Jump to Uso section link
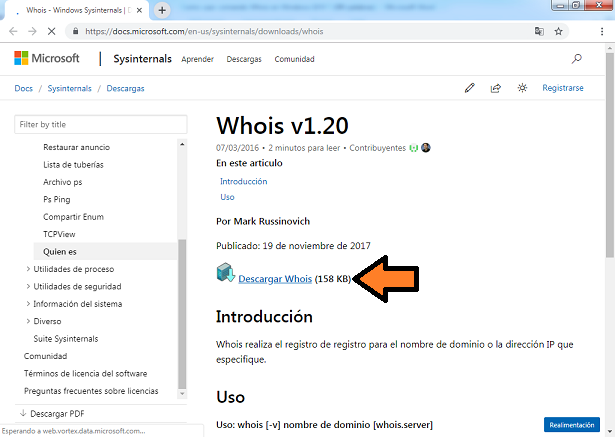615x437 pixels. coord(227,197)
